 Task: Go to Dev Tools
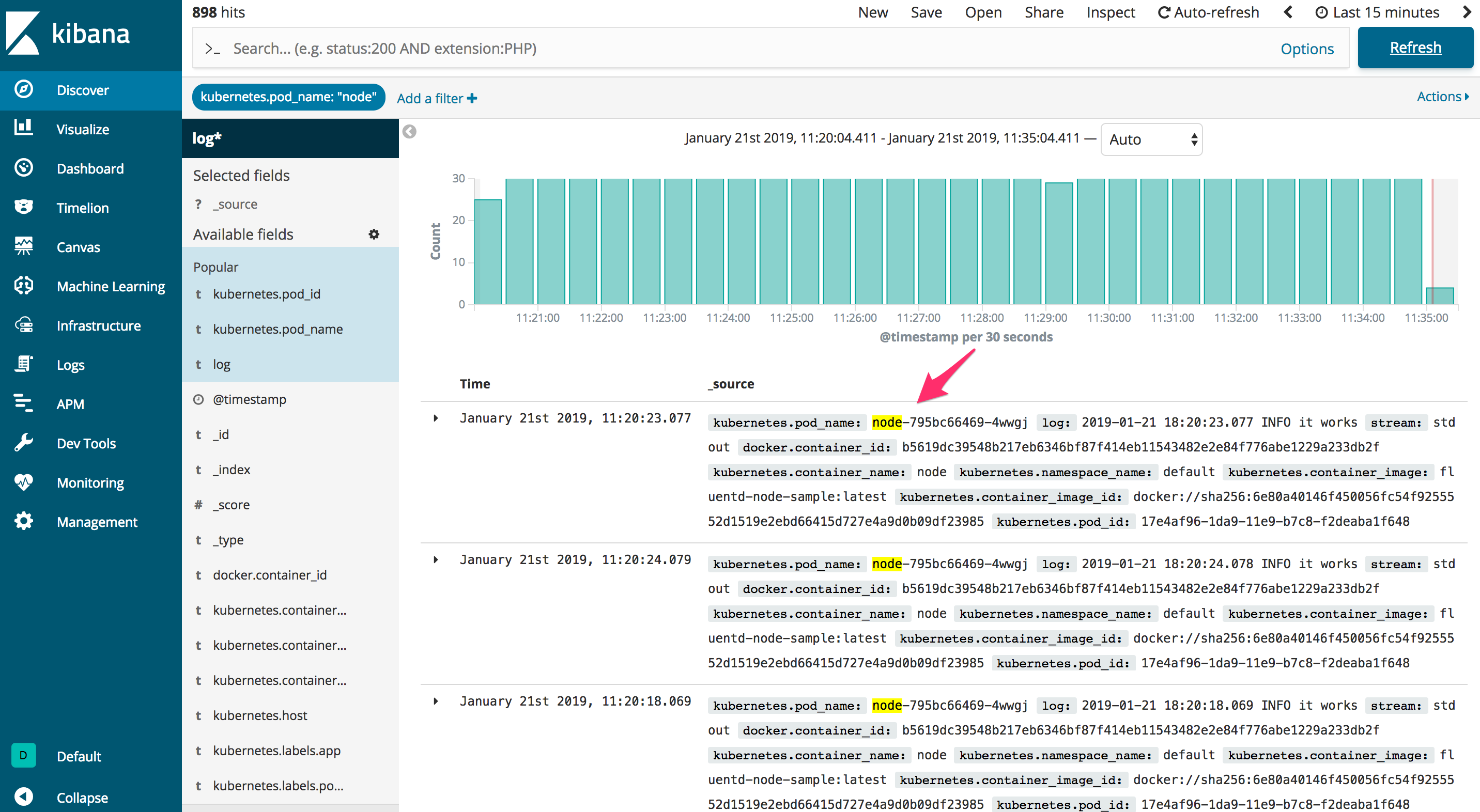tap(86, 443)
